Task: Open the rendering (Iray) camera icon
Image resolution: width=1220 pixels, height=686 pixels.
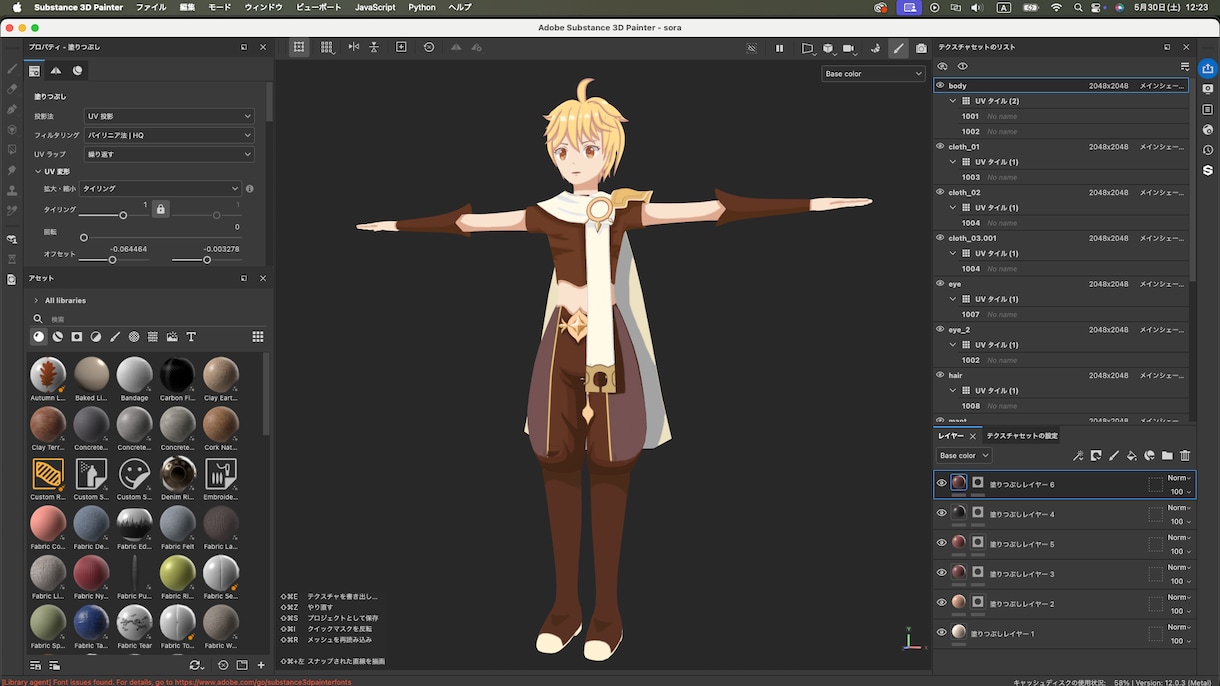Action: pyautogui.click(x=921, y=48)
